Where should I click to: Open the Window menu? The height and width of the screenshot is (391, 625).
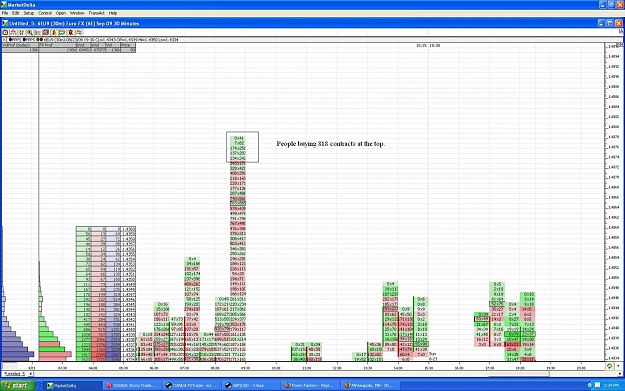point(77,13)
